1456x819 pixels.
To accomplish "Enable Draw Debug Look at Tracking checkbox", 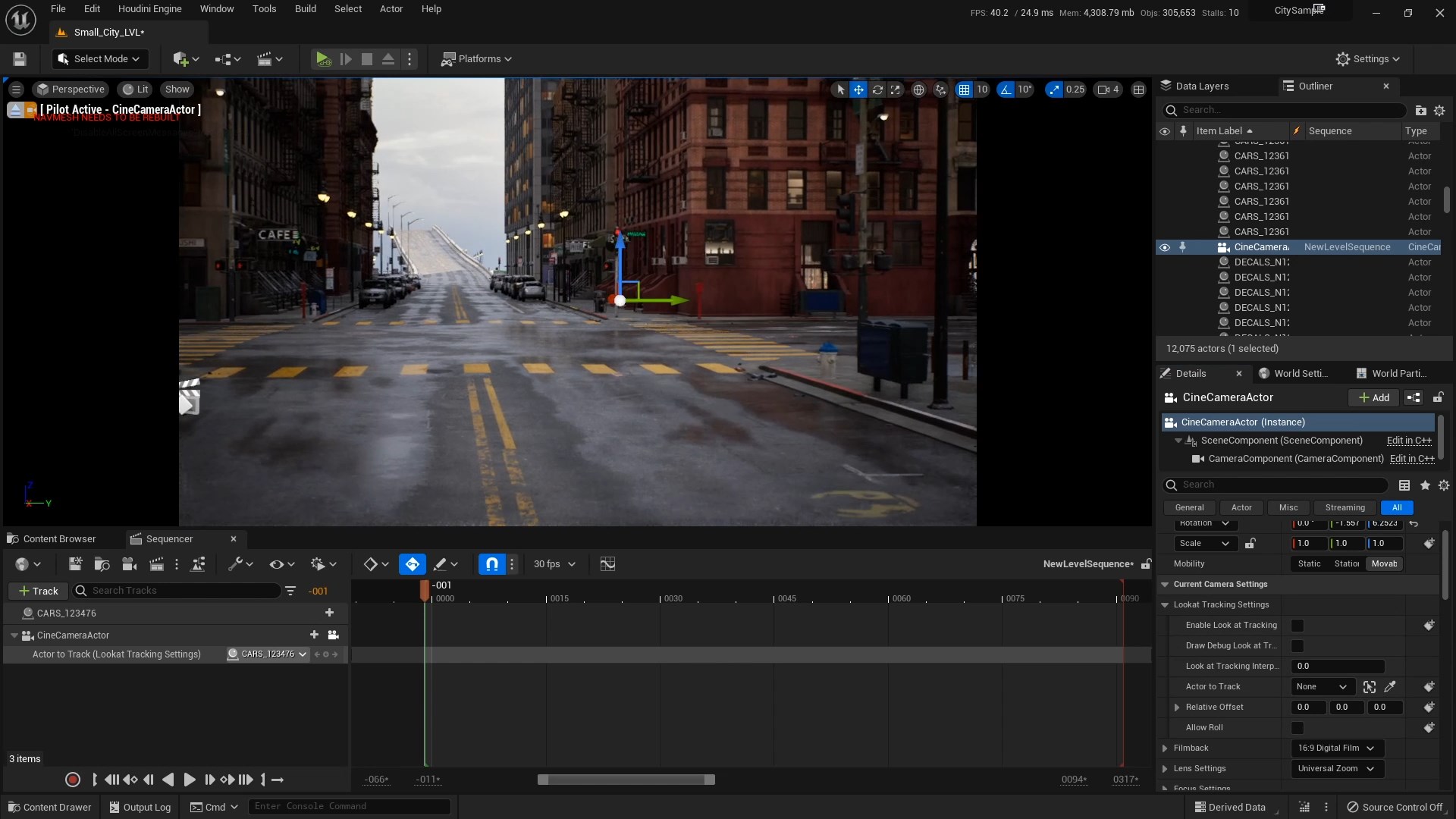I will click(1298, 646).
